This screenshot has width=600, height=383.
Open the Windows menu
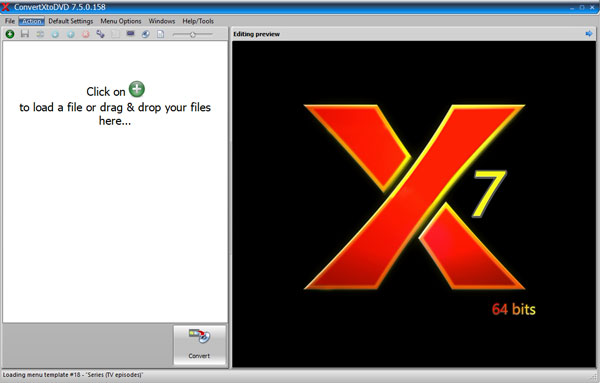pyautogui.click(x=161, y=21)
